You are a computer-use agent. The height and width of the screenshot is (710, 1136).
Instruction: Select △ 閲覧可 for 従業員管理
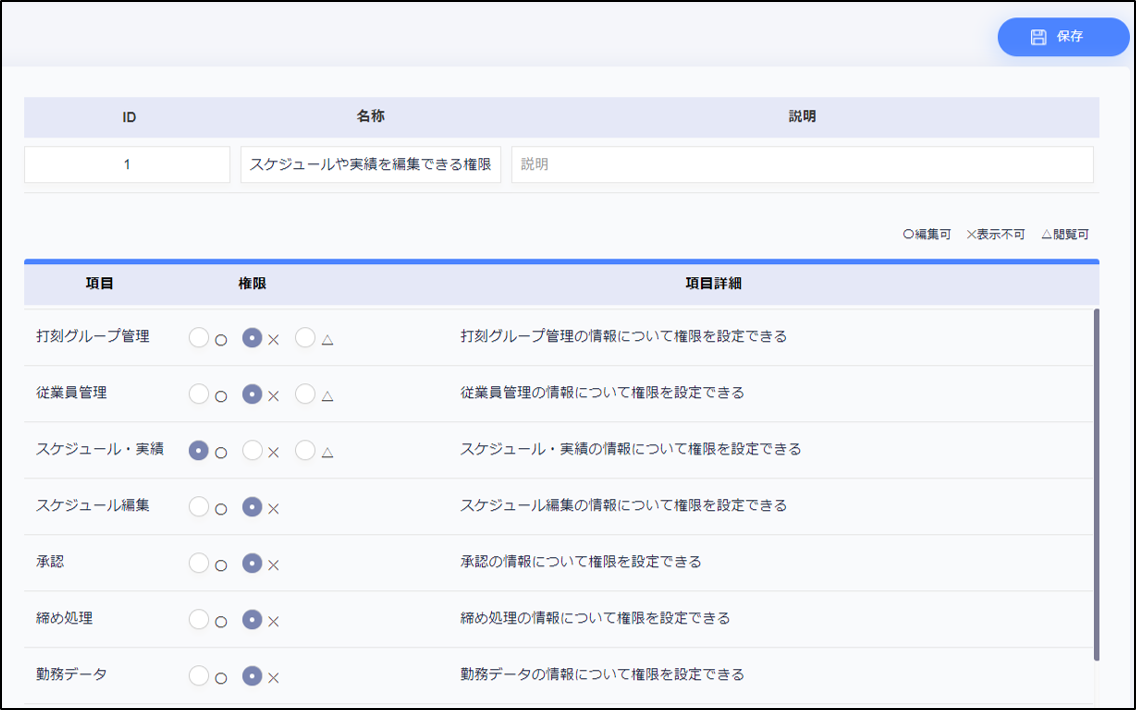(305, 394)
